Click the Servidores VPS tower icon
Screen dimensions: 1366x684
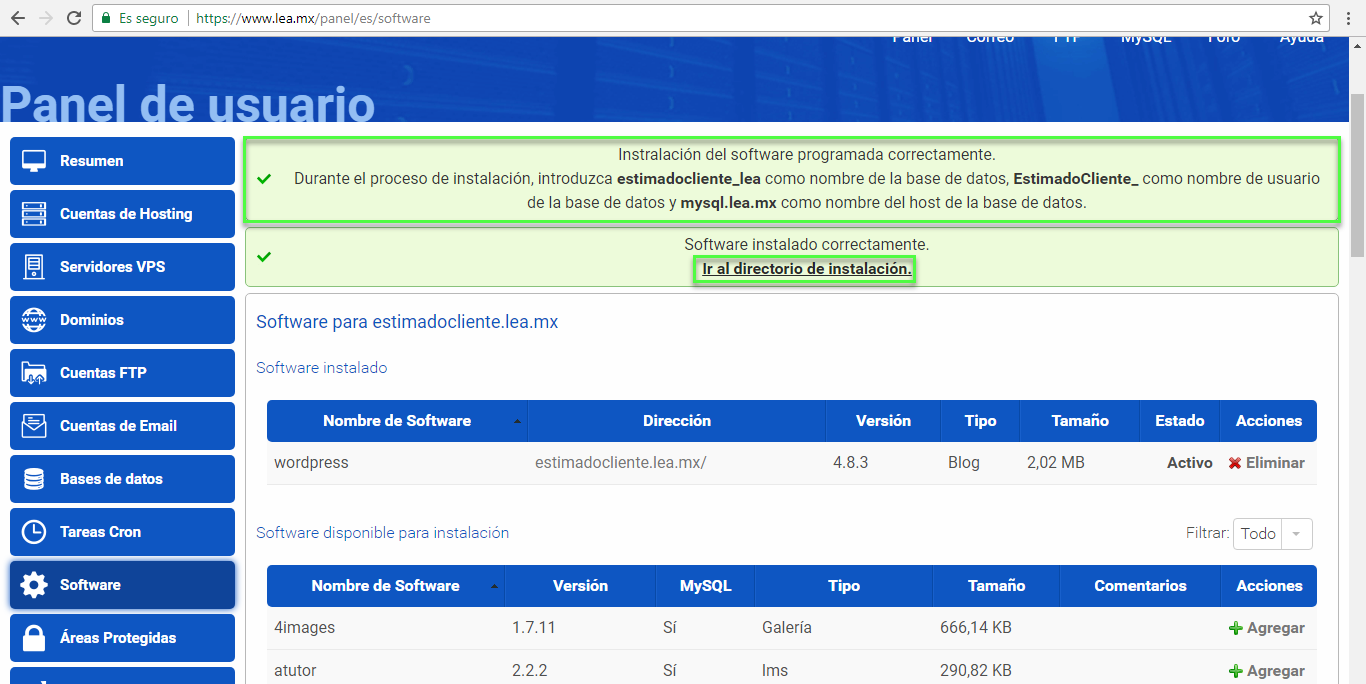pyautogui.click(x=34, y=267)
